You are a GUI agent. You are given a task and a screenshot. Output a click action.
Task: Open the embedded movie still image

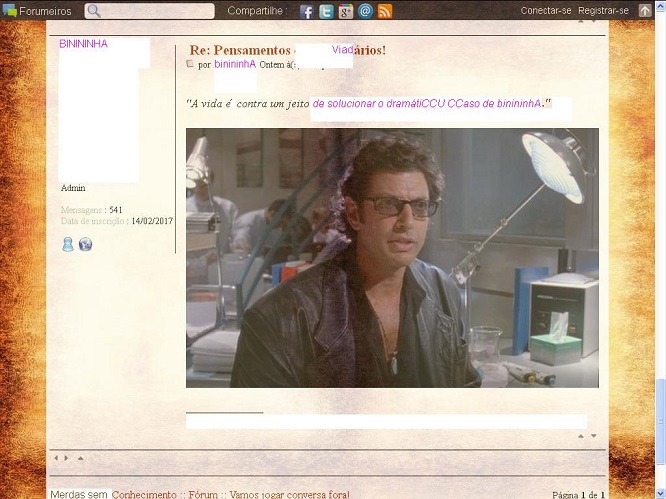pos(392,258)
